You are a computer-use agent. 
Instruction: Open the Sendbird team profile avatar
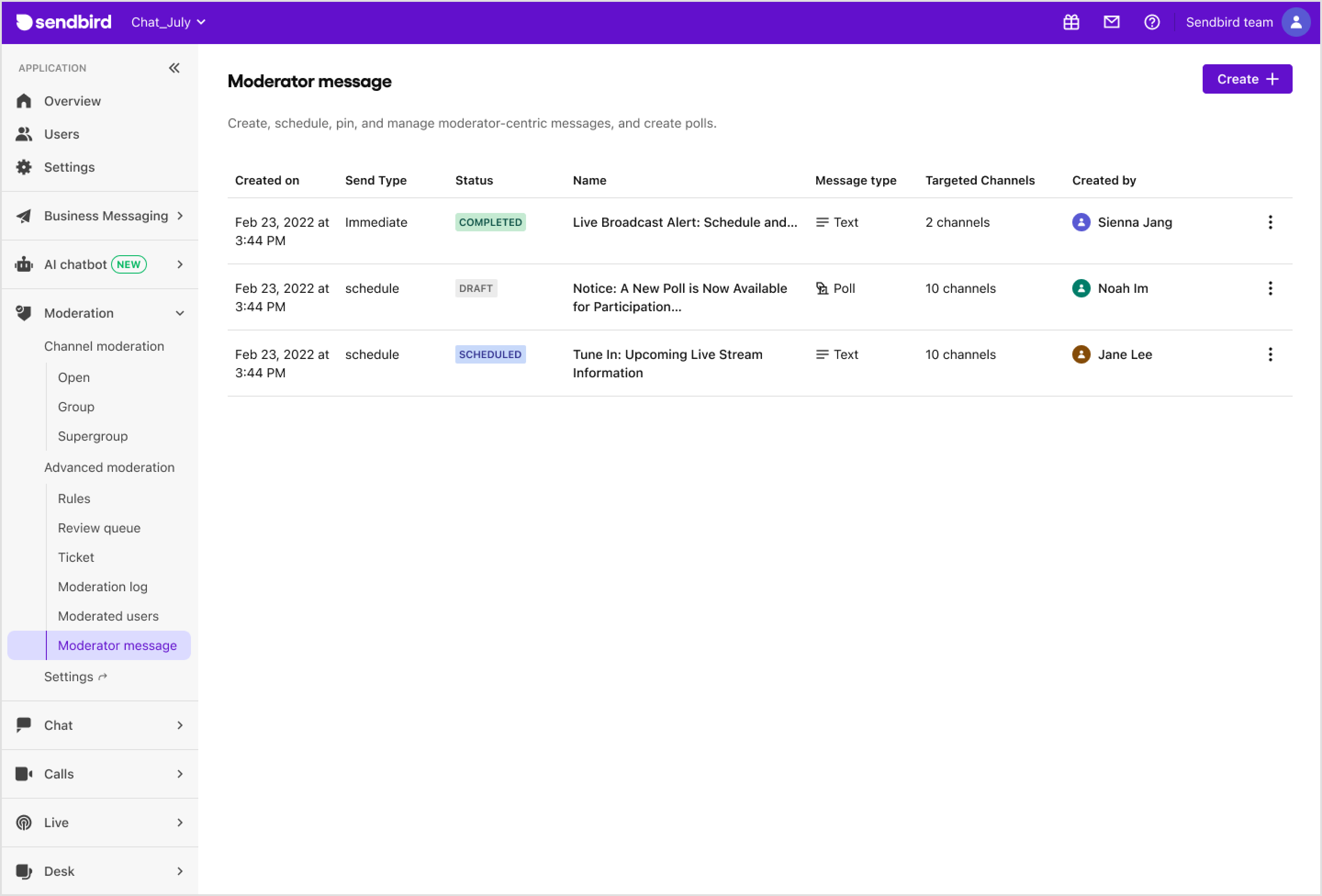(x=1296, y=22)
